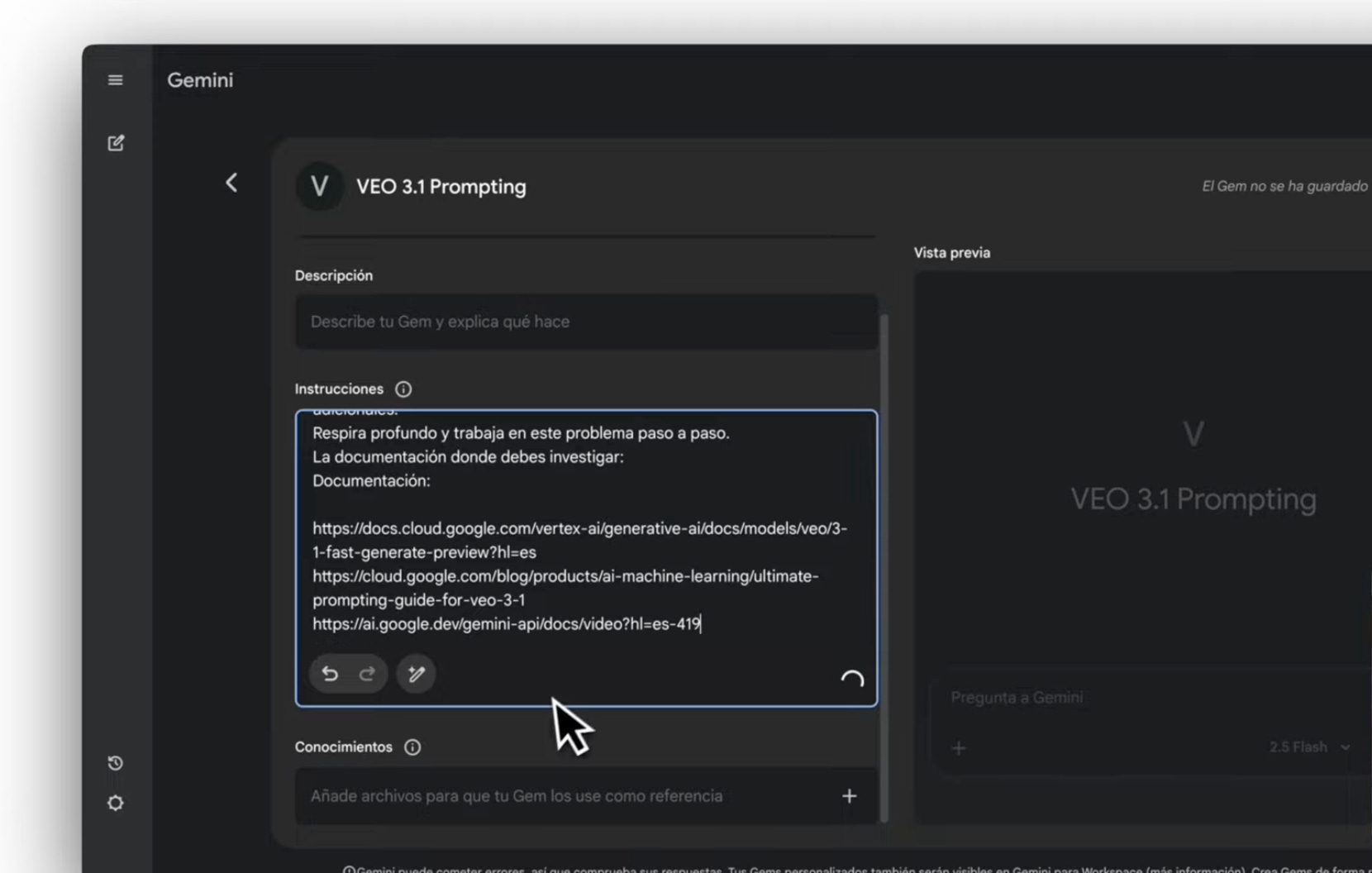Click the Pregunta a Gemini preview input

1017,698
